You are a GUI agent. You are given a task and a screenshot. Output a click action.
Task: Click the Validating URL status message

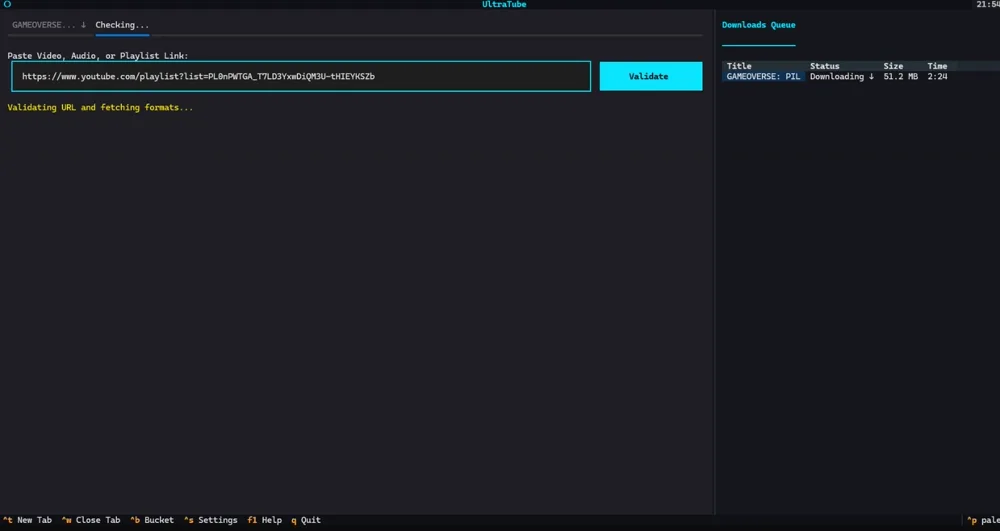(x=100, y=108)
